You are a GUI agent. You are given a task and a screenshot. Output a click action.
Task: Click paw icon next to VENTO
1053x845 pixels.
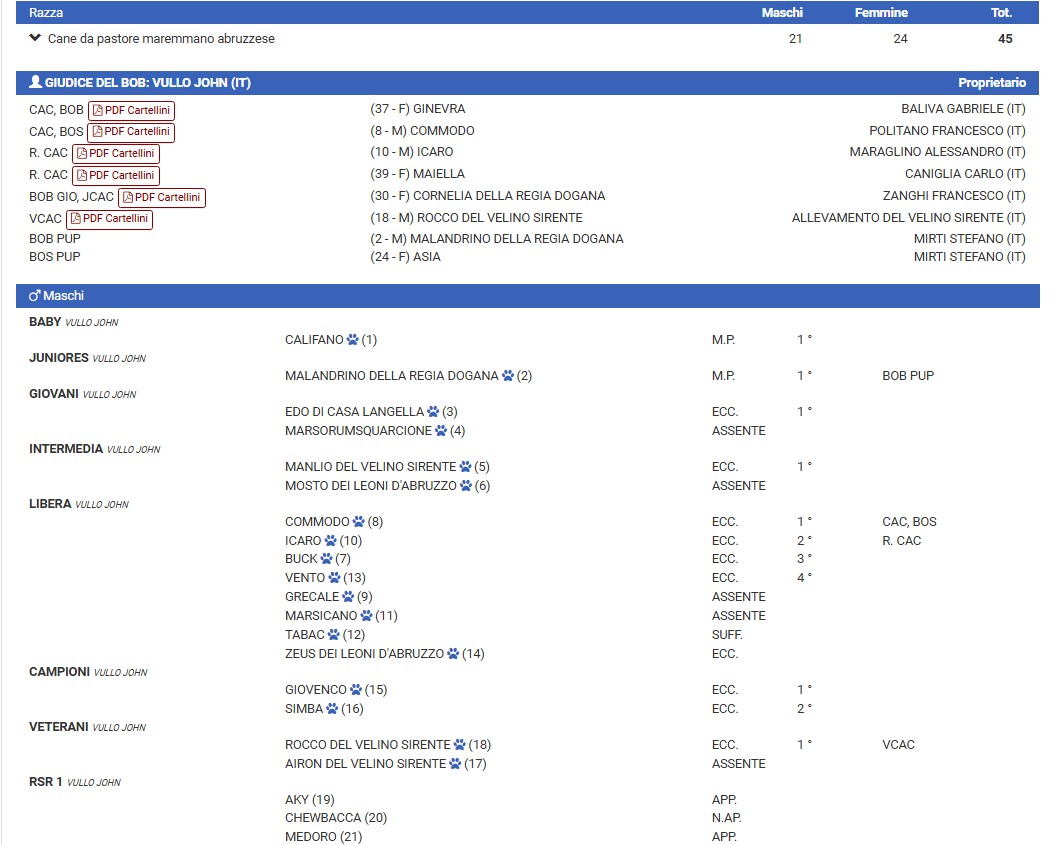tap(333, 578)
